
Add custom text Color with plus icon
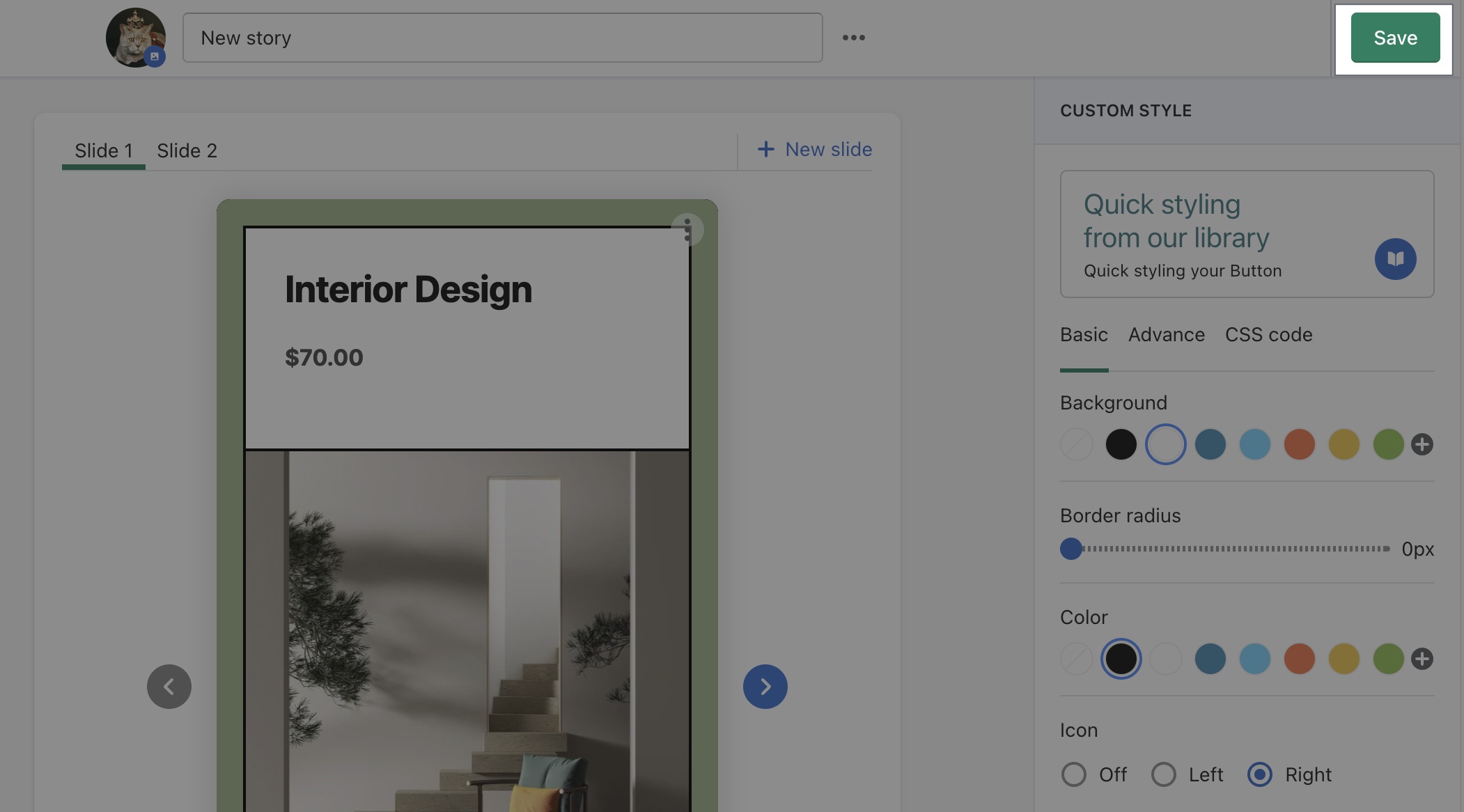coord(1422,659)
